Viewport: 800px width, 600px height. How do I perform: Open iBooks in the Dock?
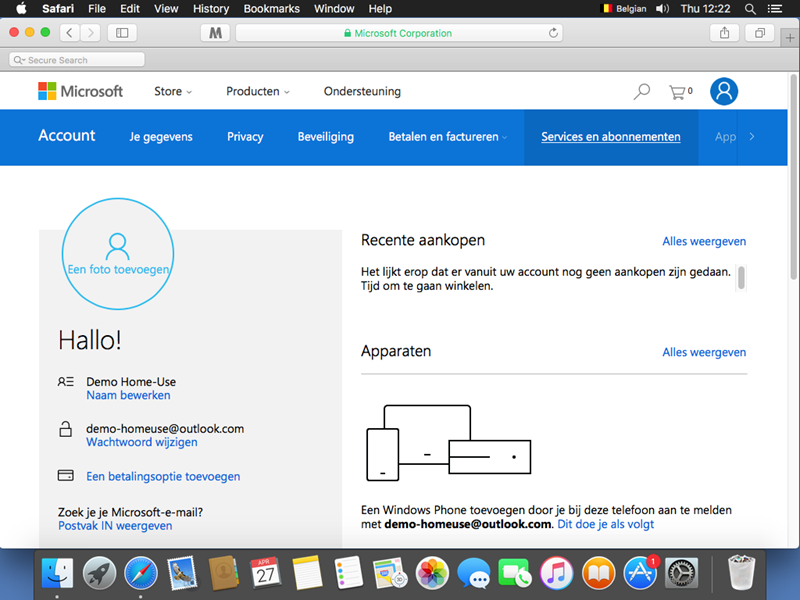598,572
